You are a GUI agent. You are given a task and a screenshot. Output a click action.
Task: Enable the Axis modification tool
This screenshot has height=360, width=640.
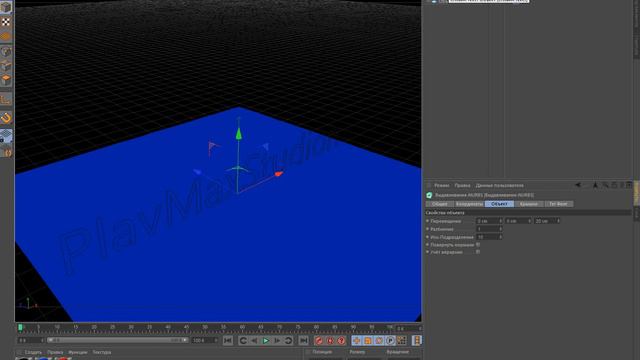(6, 99)
